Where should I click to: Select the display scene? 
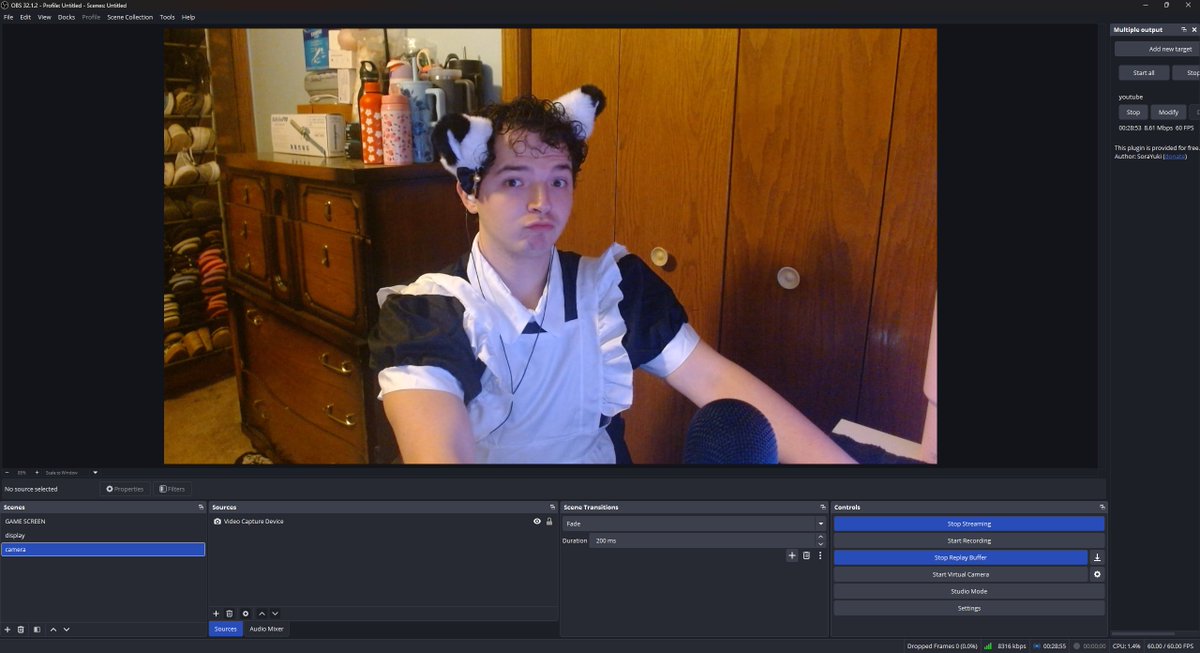(x=103, y=535)
